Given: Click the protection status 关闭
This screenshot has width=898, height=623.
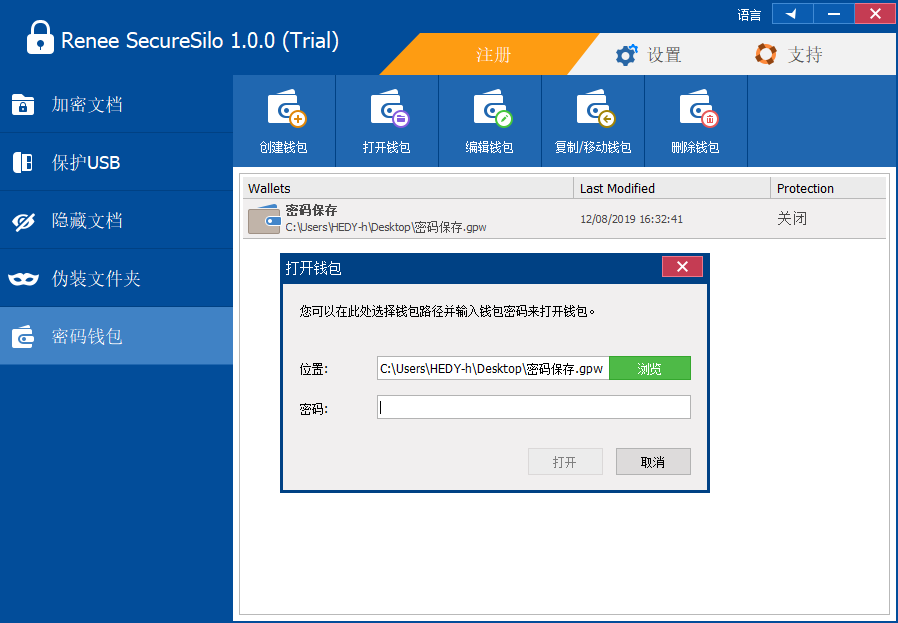Looking at the screenshot, I should (x=791, y=218).
